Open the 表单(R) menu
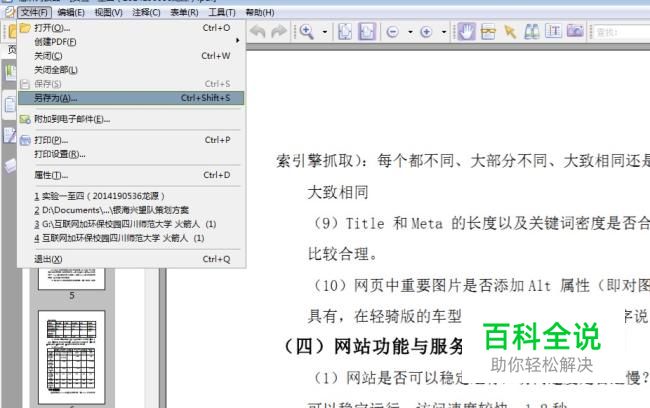 click(184, 12)
